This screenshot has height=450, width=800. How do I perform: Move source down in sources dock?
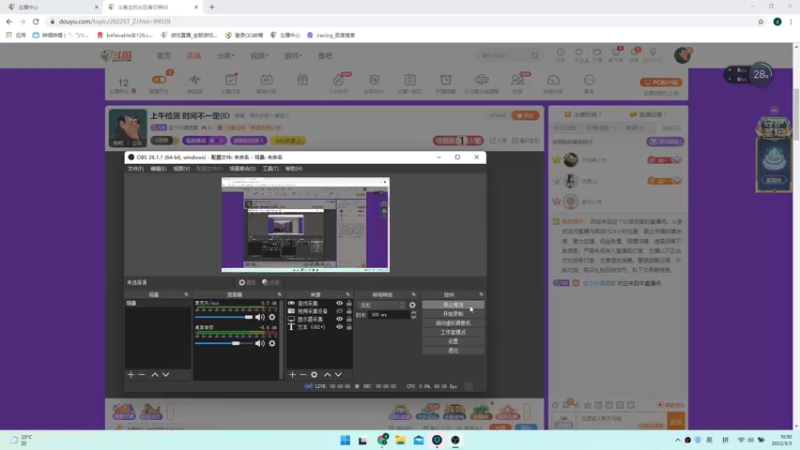pos(338,374)
